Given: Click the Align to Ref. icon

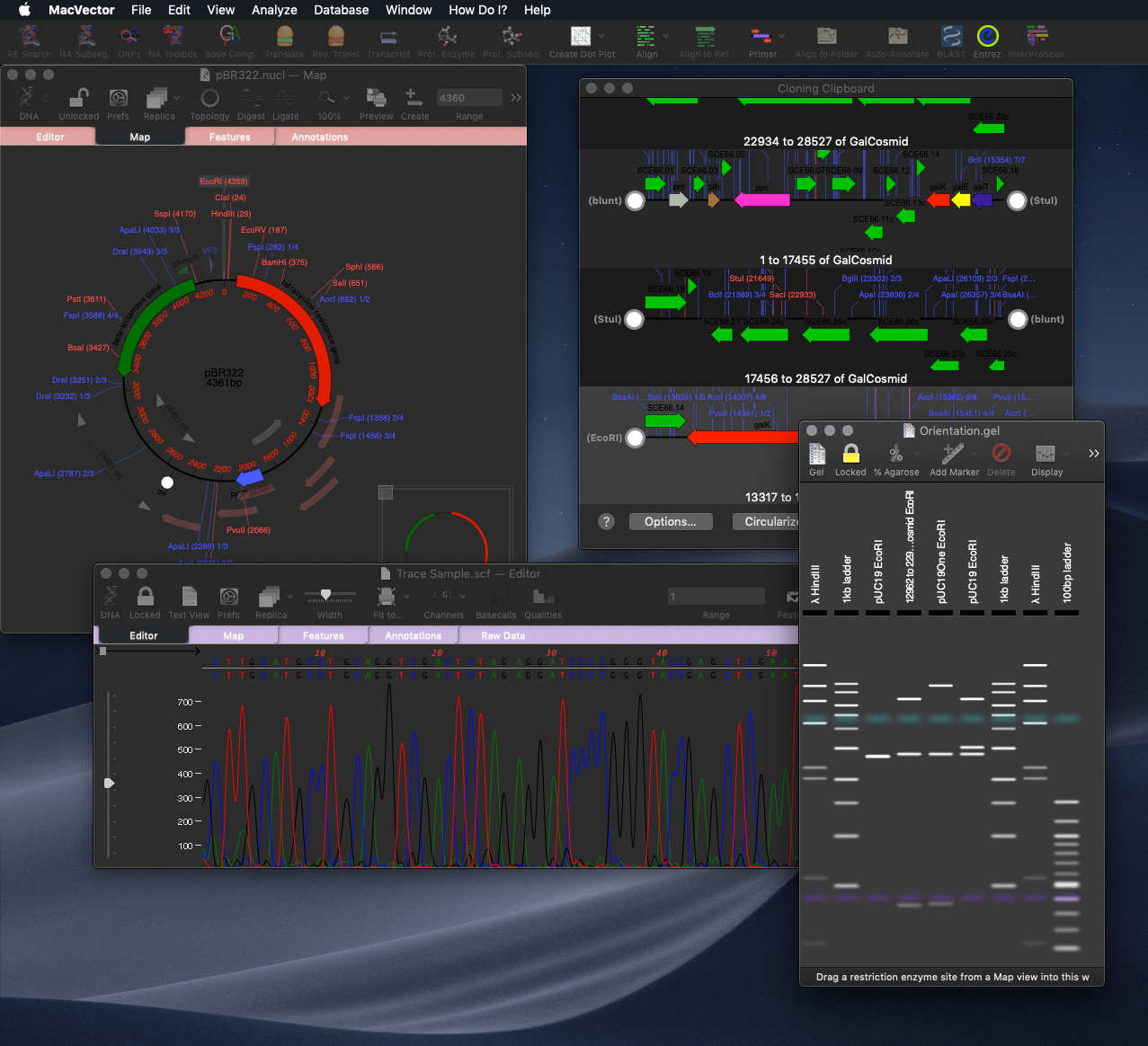Looking at the screenshot, I should (705, 36).
